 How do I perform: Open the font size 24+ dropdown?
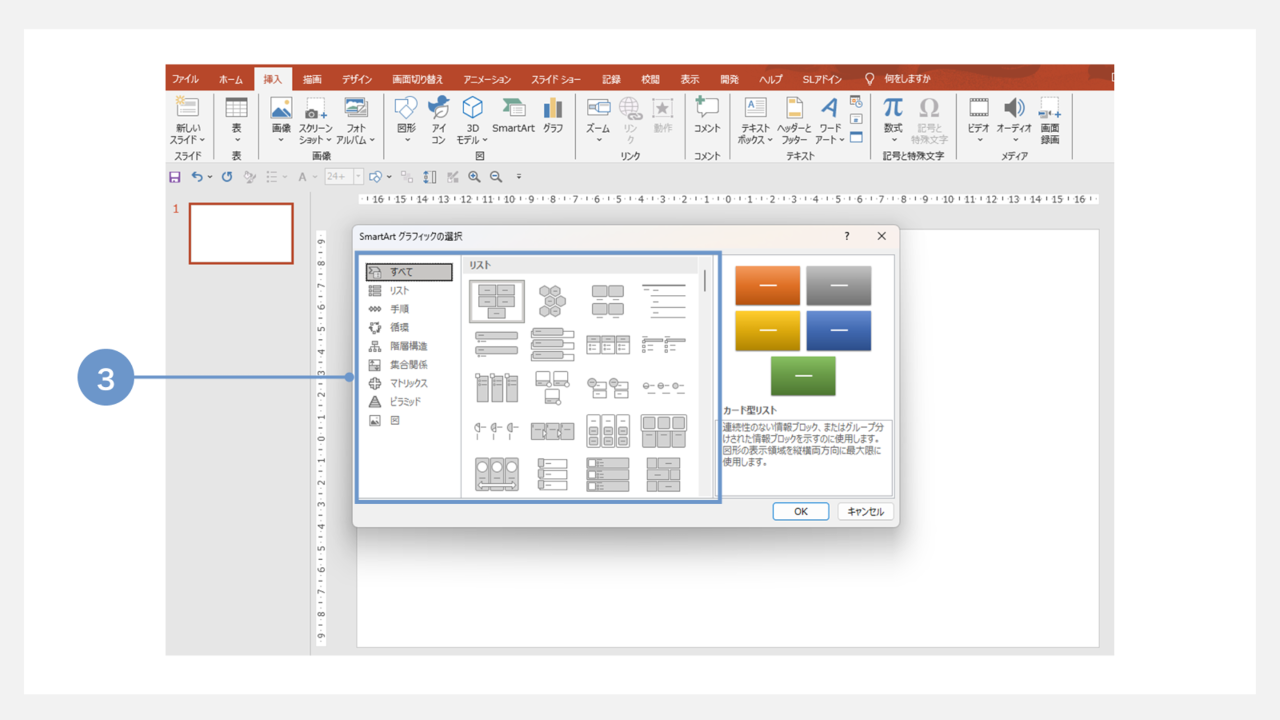(x=358, y=177)
